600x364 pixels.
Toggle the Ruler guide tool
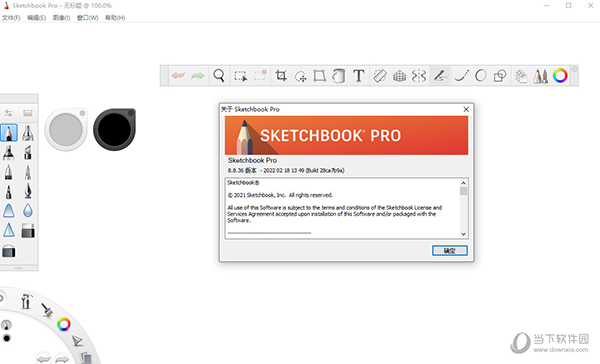(x=380, y=76)
